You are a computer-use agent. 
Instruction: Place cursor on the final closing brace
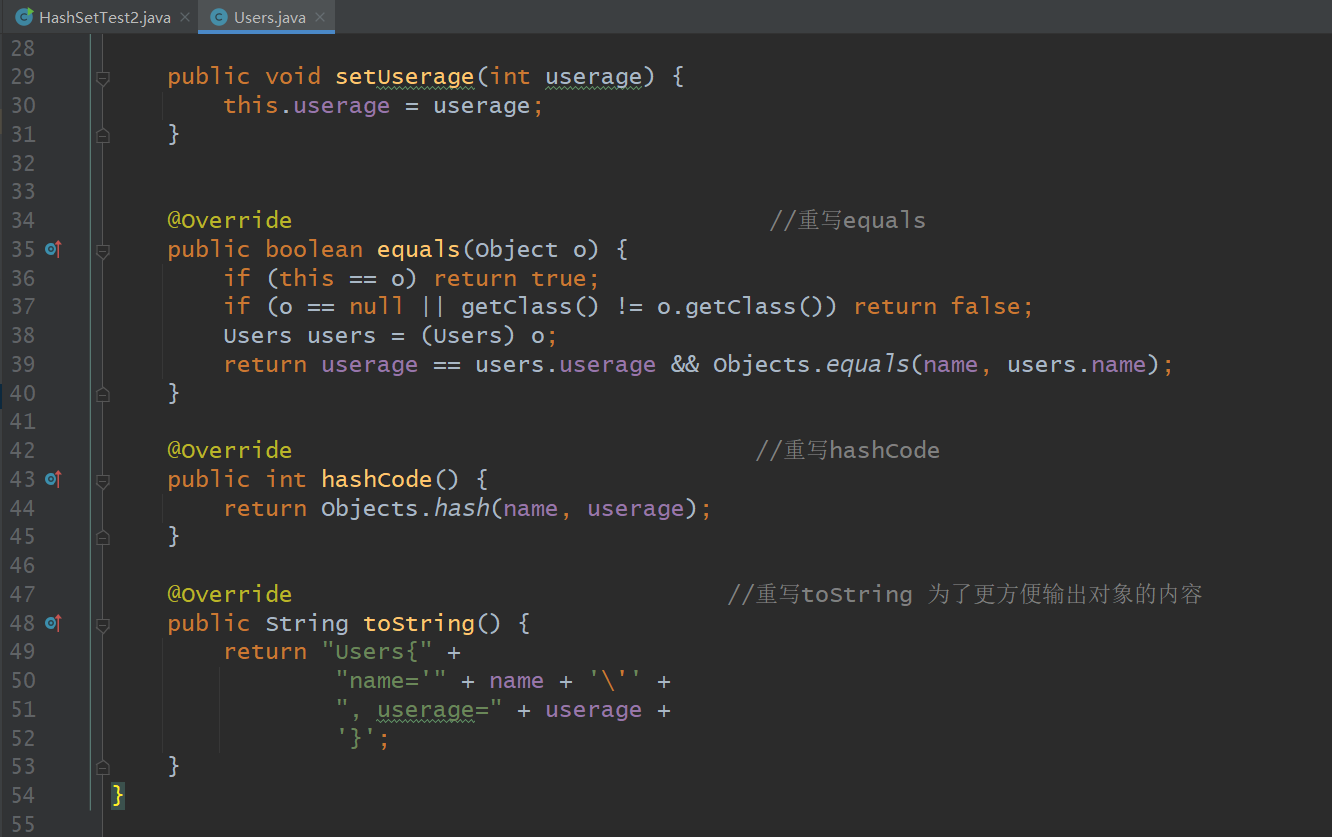118,795
